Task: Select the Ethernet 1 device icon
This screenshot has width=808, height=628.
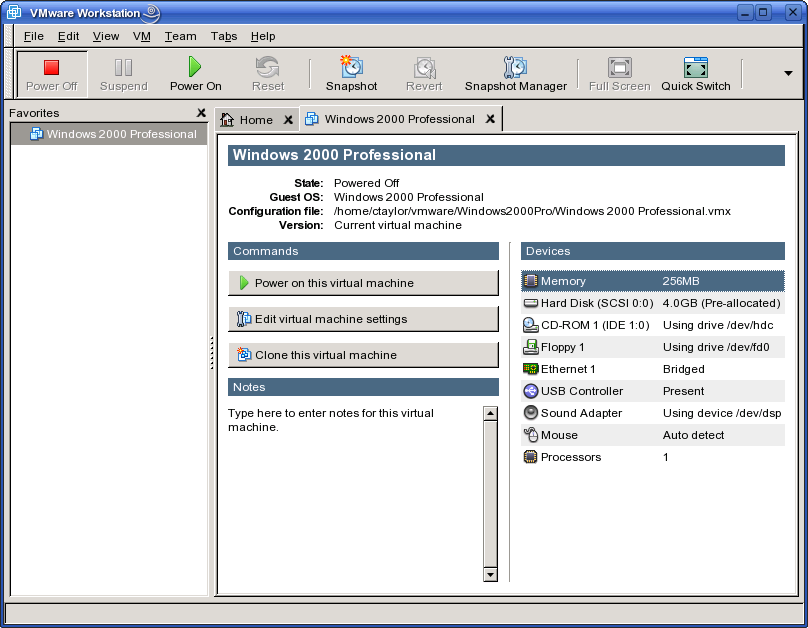Action: click(530, 369)
